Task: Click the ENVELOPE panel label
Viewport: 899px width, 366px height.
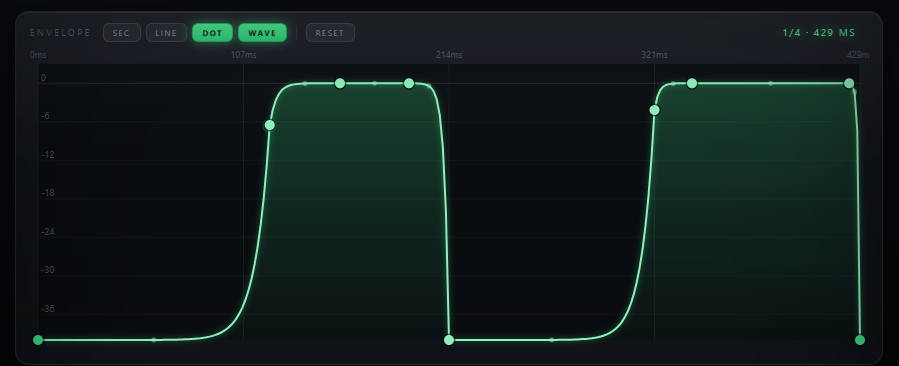Action: click(60, 33)
